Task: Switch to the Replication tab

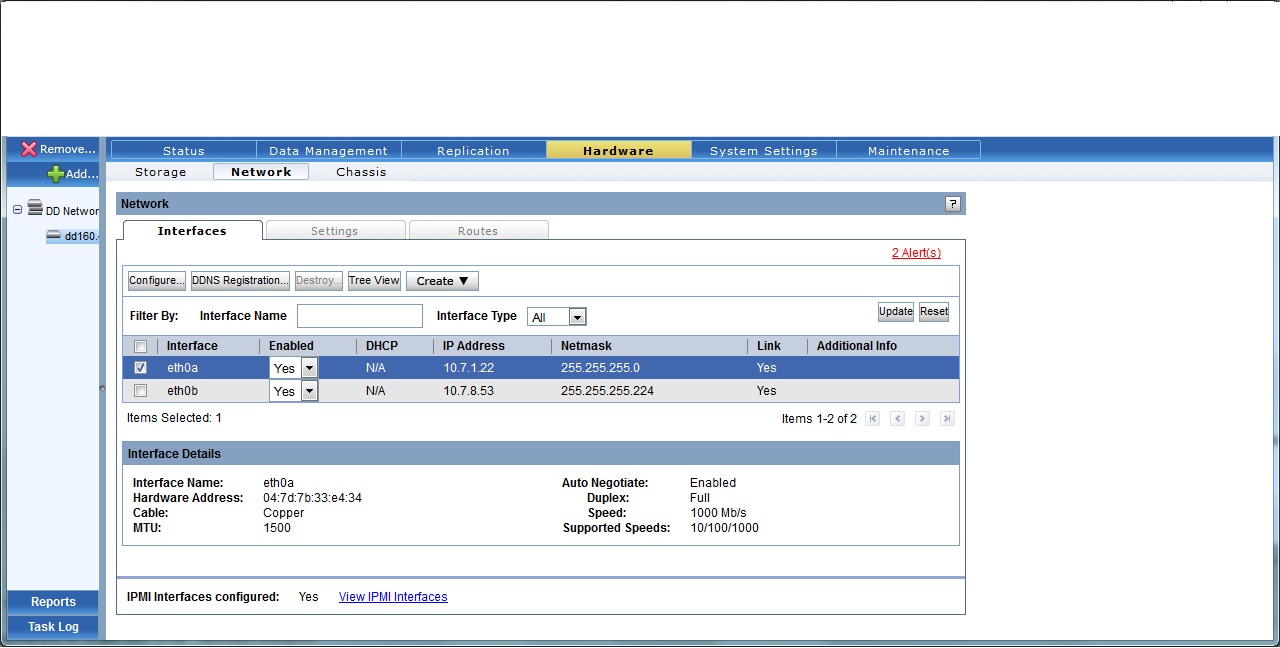Action: click(473, 150)
